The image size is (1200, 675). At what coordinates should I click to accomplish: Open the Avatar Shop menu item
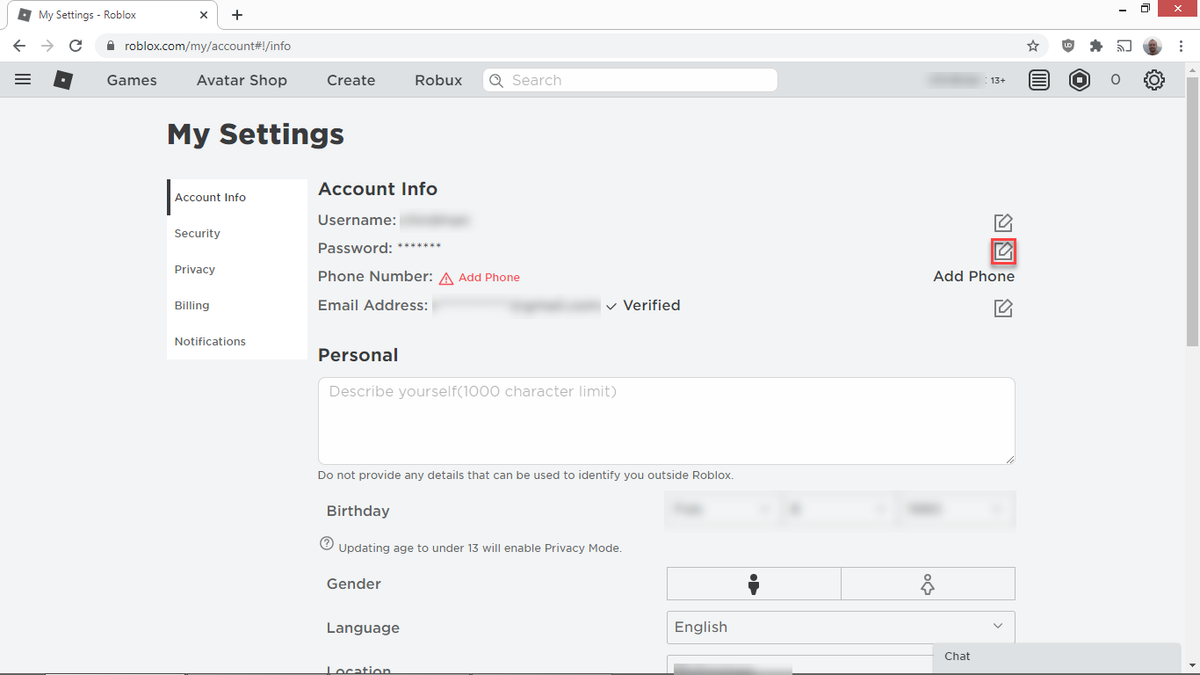(242, 80)
